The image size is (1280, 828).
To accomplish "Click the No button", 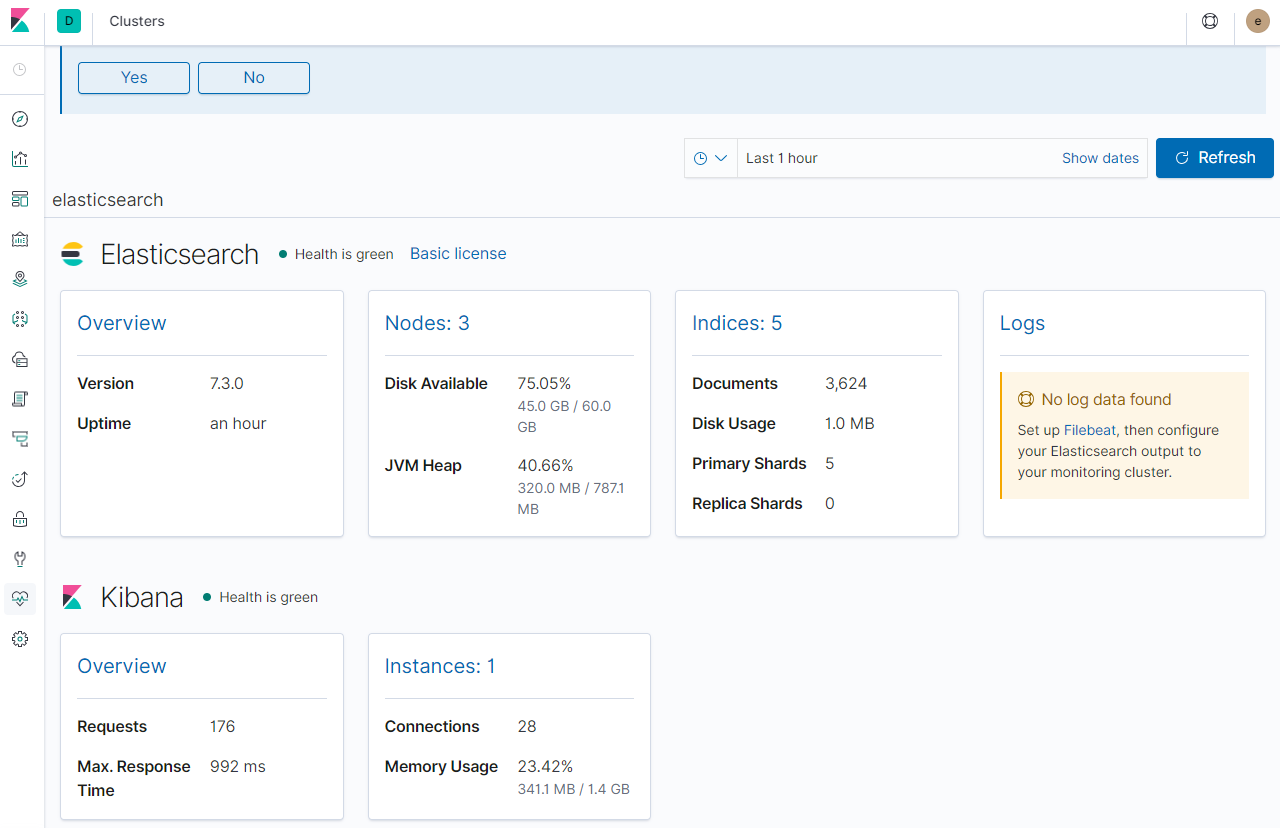I will pos(254,78).
